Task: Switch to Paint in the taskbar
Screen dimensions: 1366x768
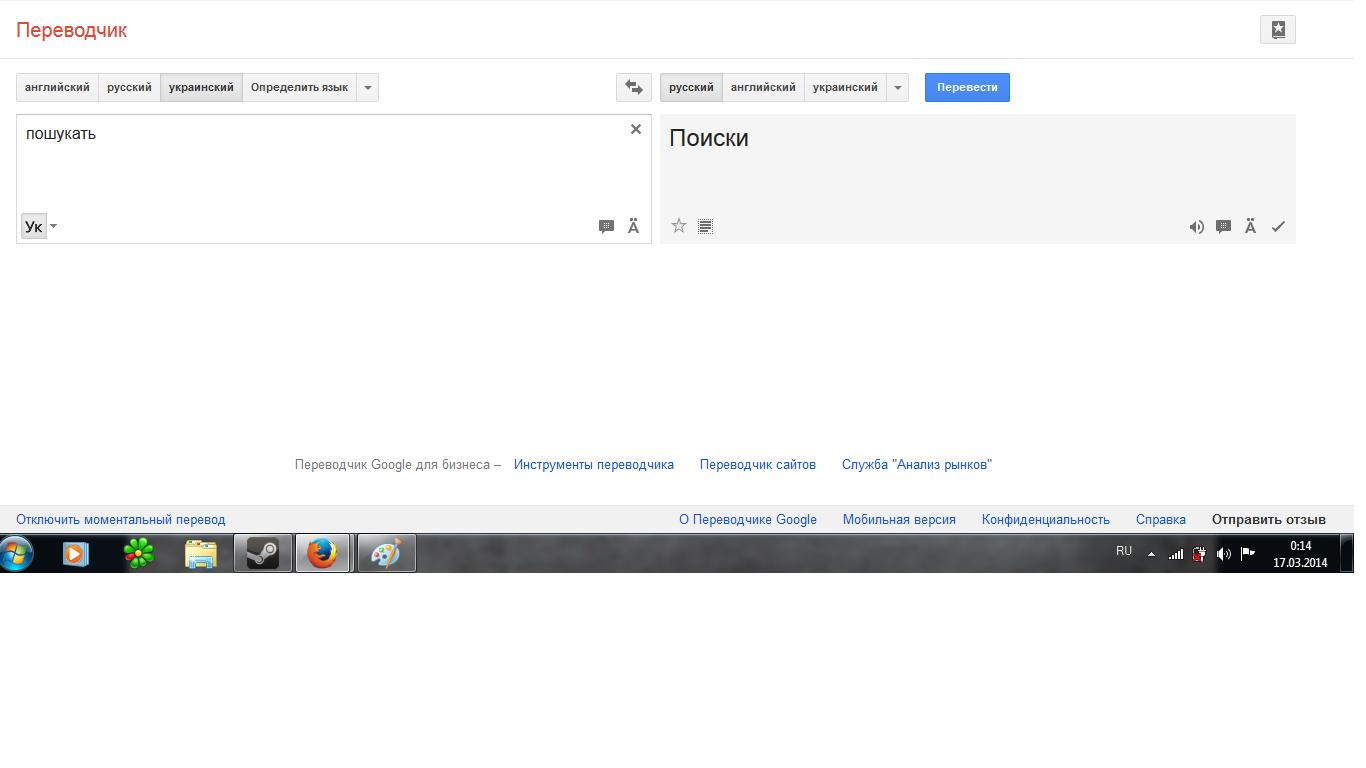Action: [x=386, y=553]
